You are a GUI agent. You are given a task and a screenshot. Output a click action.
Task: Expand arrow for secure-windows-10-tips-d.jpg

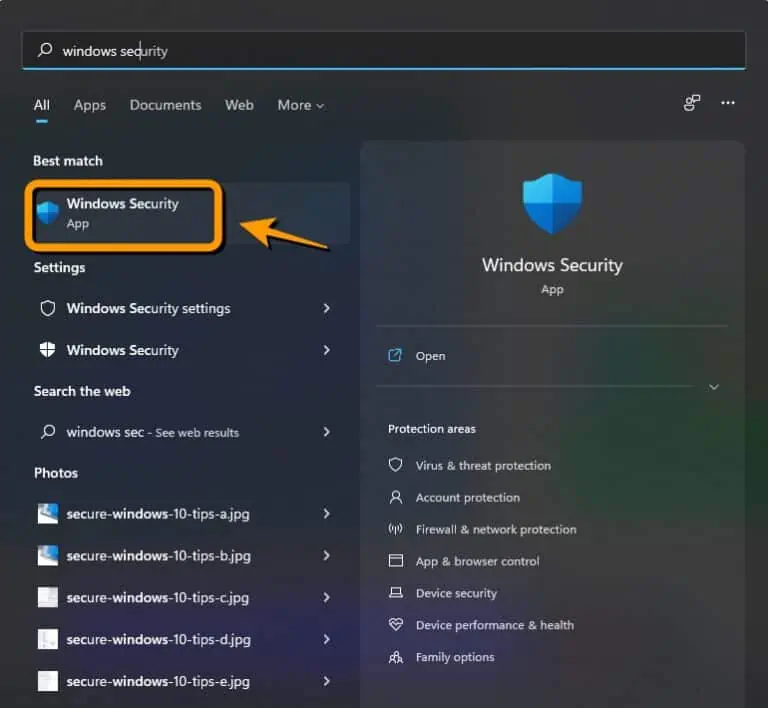326,639
